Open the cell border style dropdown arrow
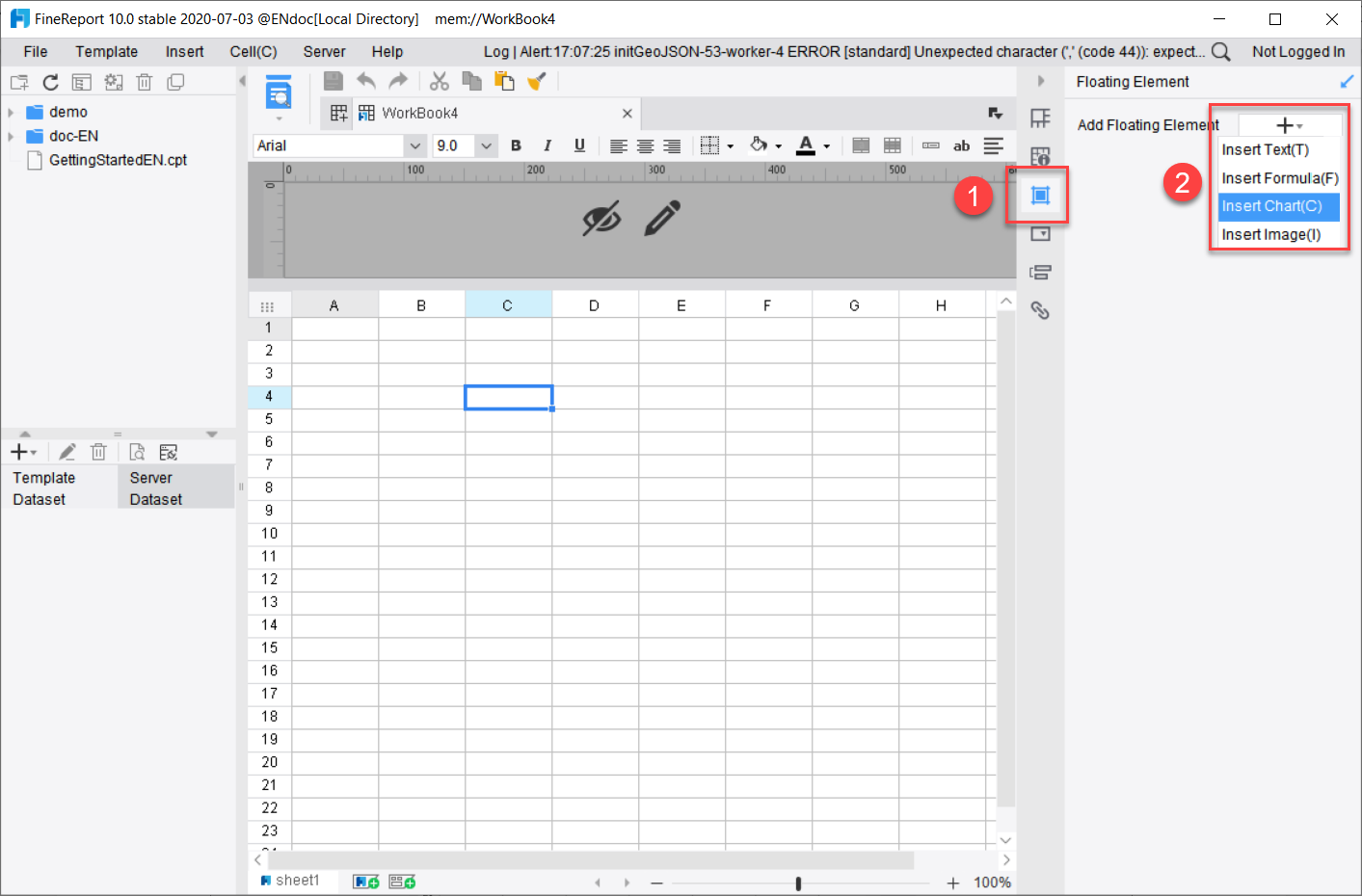The height and width of the screenshot is (896, 1362). 731,146
